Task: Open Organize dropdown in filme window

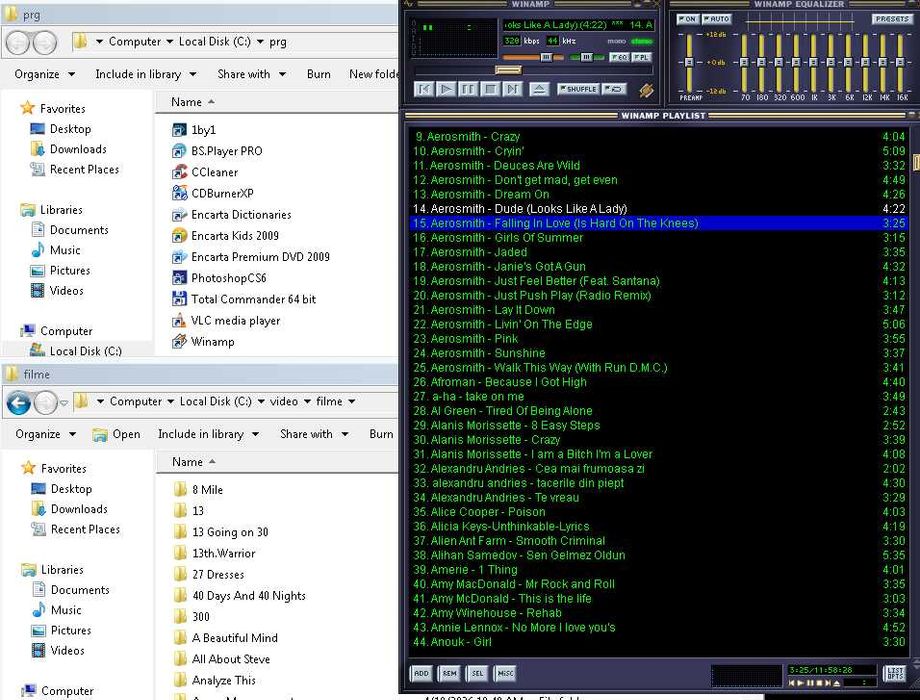Action: click(x=46, y=434)
